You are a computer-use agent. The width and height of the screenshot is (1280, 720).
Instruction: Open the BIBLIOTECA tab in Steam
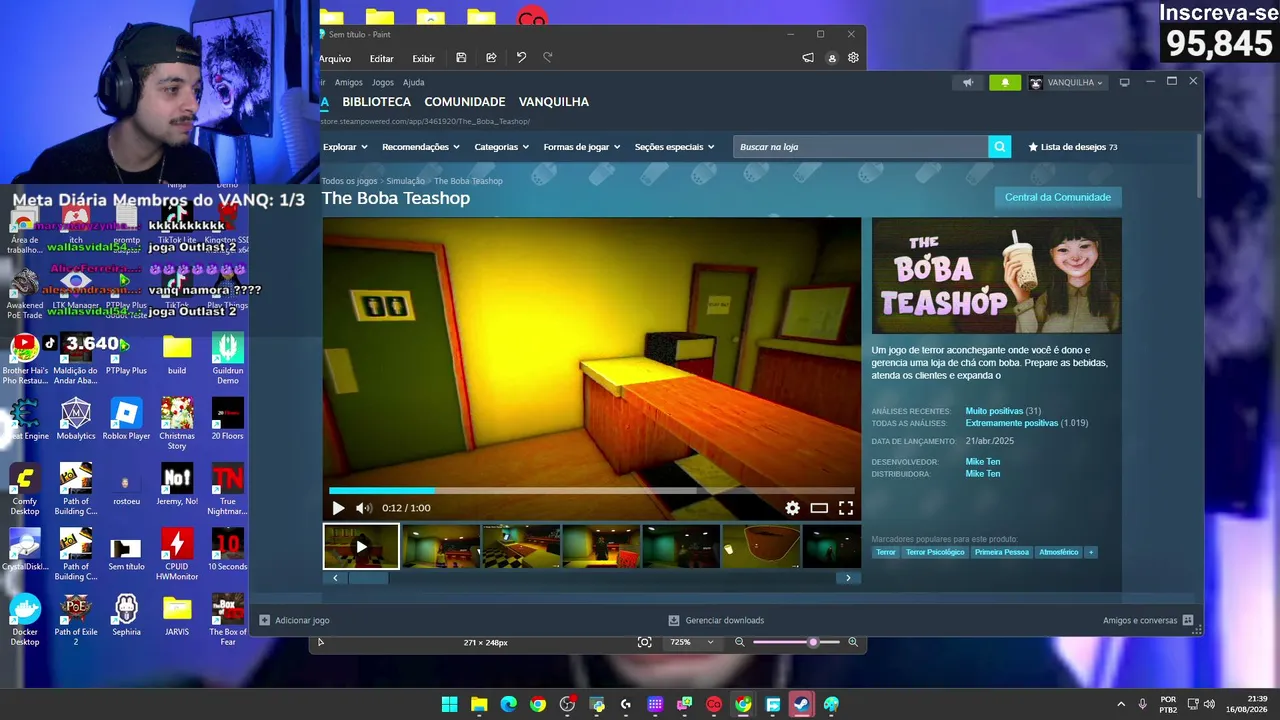pyautogui.click(x=377, y=102)
